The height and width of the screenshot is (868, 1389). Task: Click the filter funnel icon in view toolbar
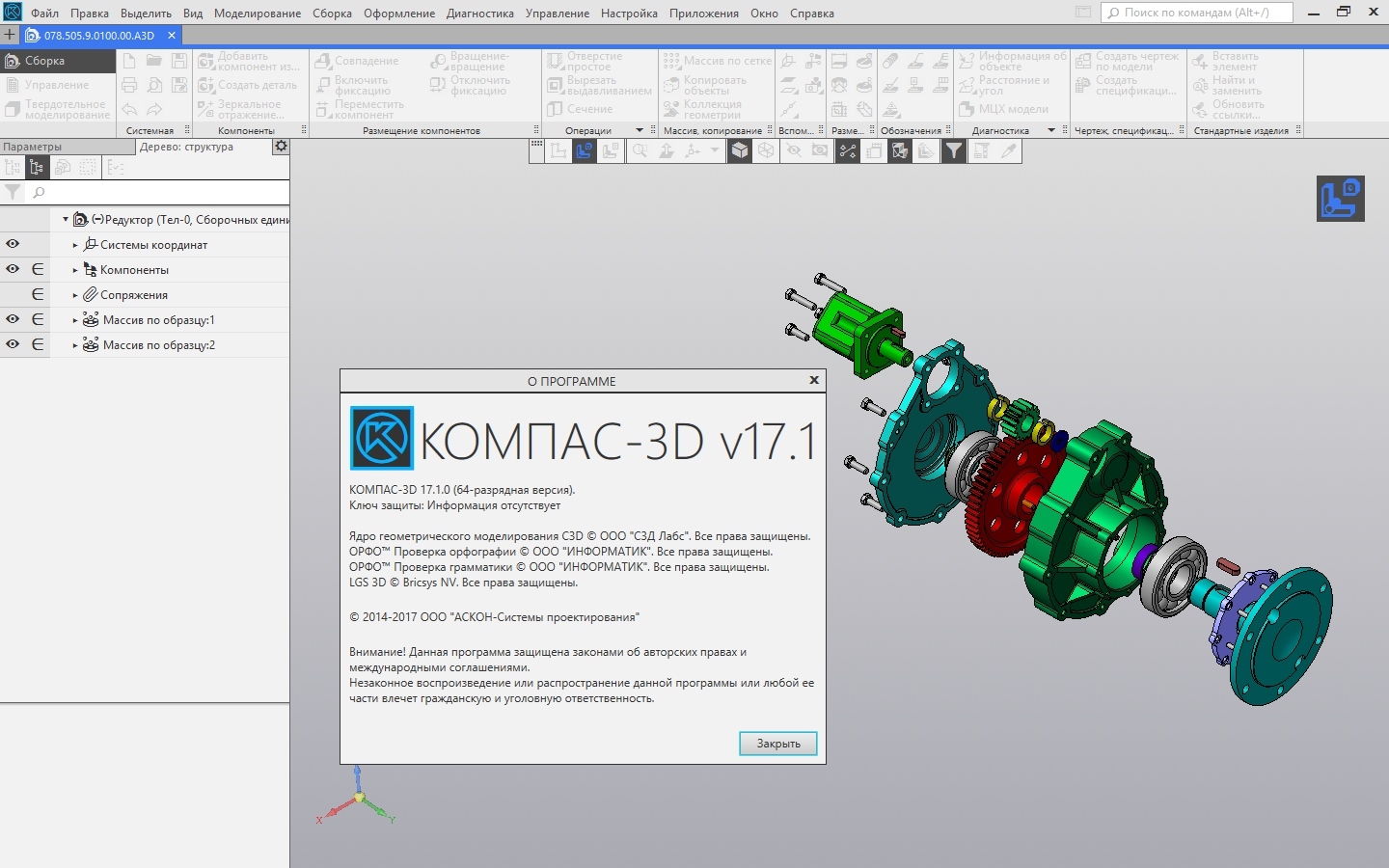(x=953, y=150)
